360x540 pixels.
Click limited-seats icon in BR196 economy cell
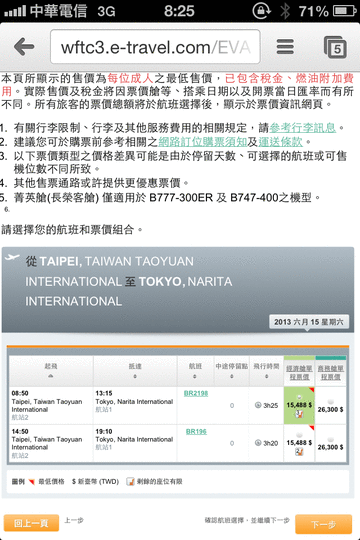tap(299, 451)
